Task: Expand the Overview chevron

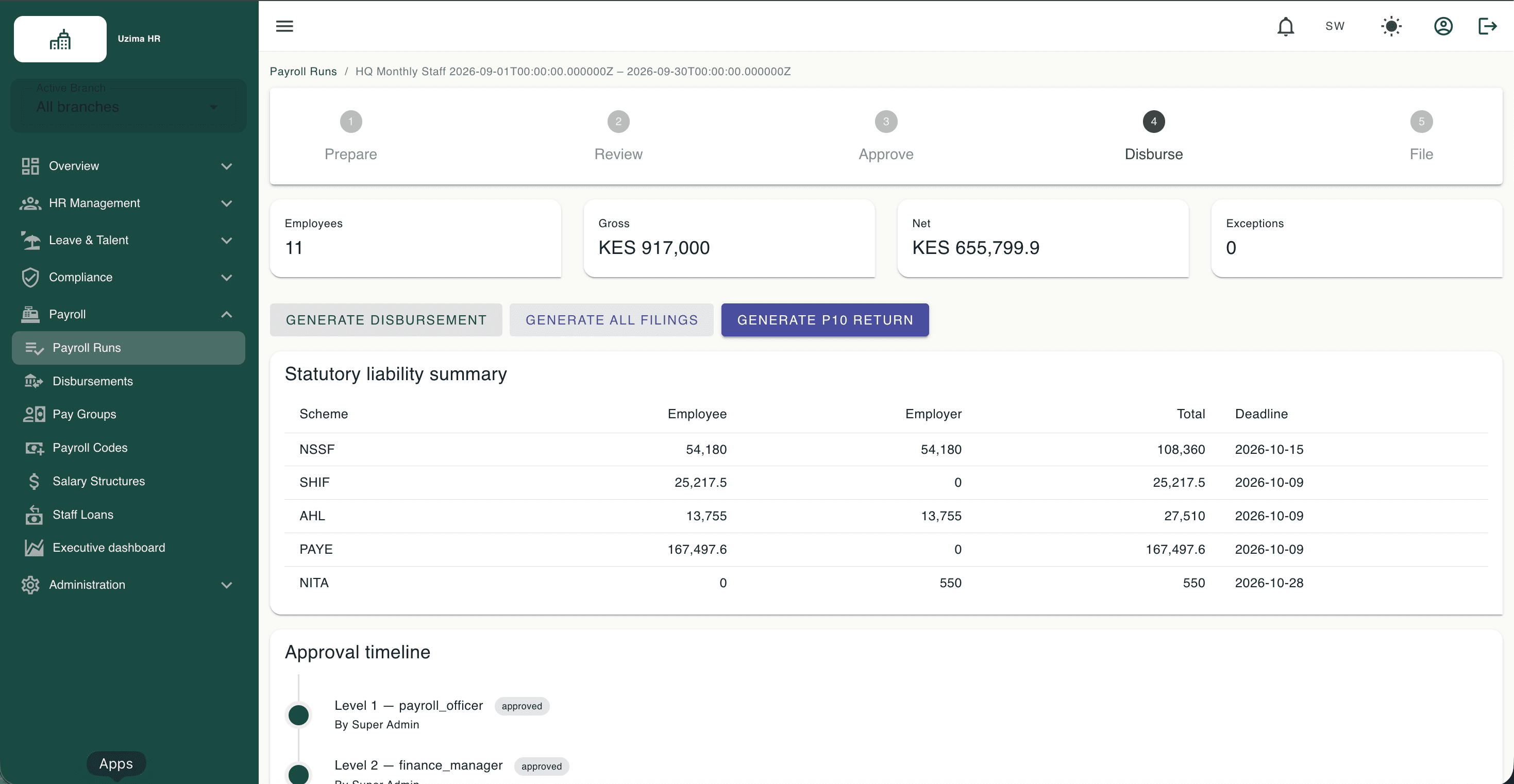Action: (226, 166)
